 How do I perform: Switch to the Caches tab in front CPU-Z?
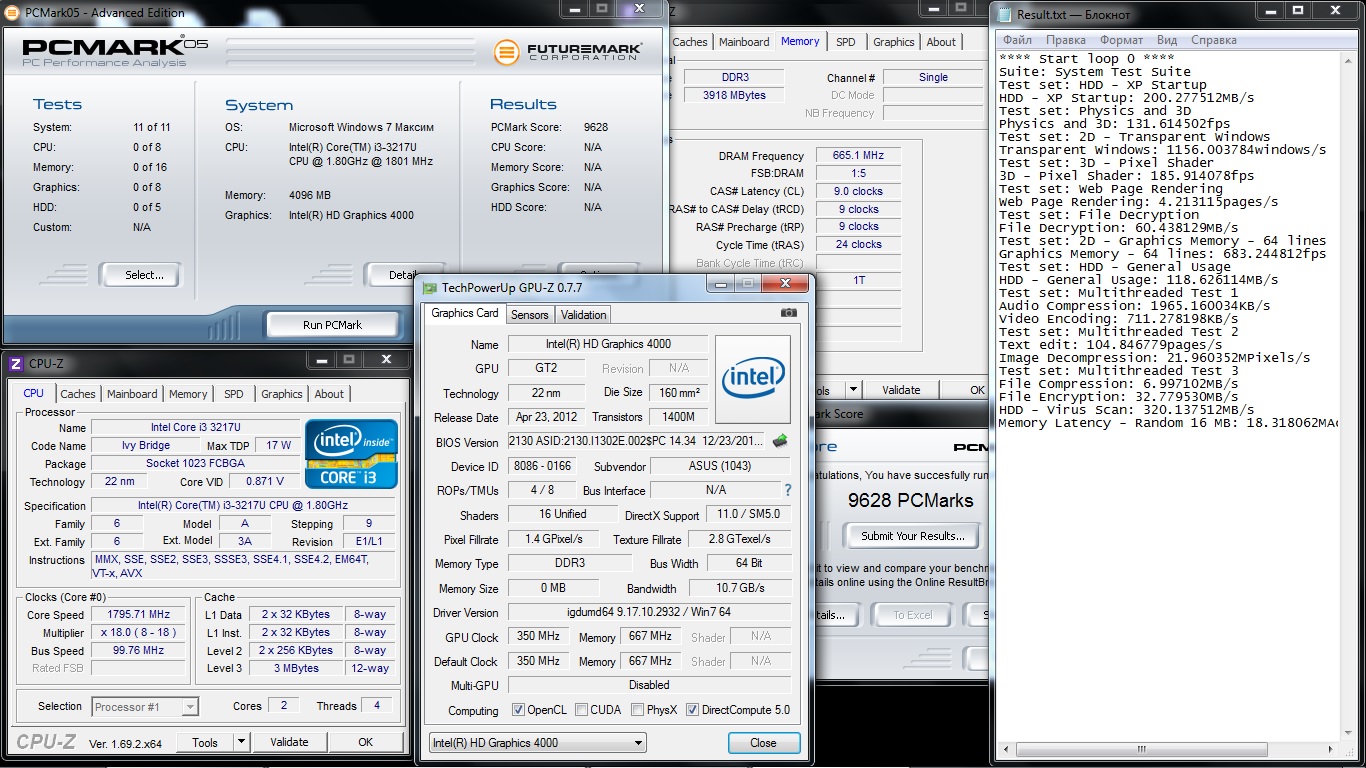click(78, 394)
